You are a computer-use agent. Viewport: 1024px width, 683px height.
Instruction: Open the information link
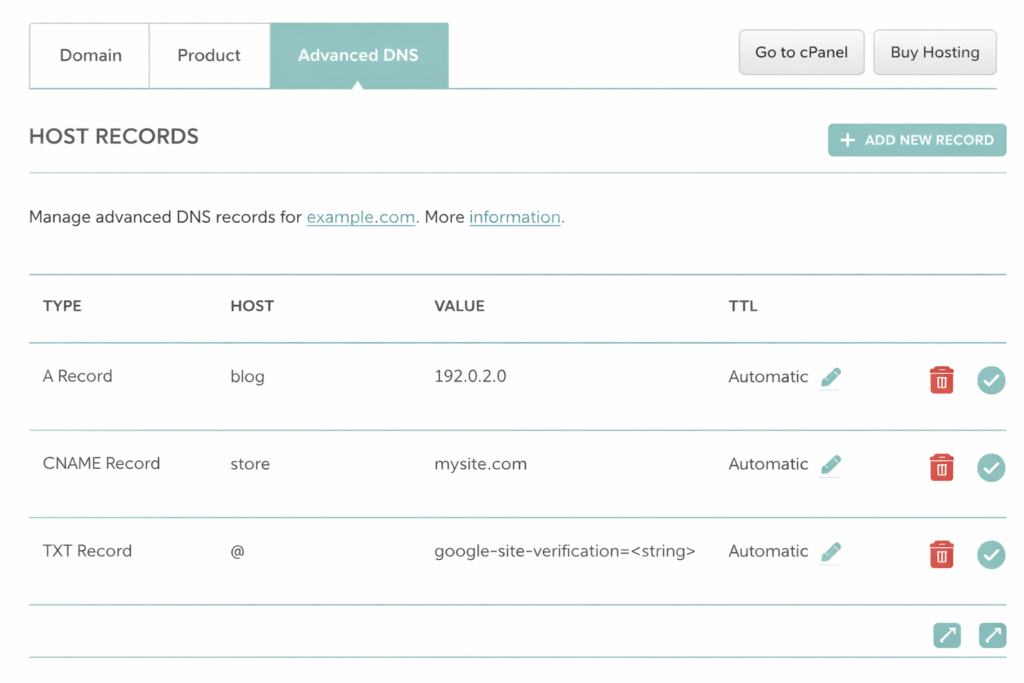[x=514, y=217]
